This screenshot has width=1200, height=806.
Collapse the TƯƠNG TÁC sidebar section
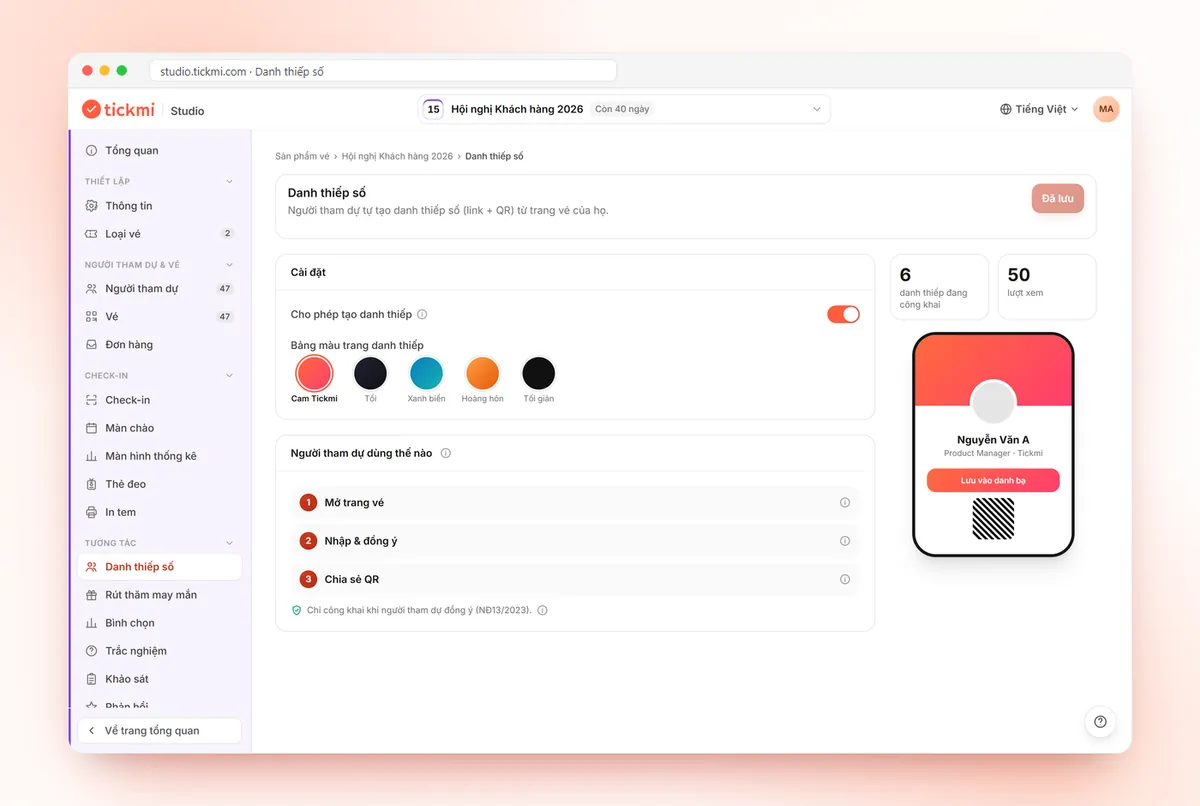(x=229, y=543)
